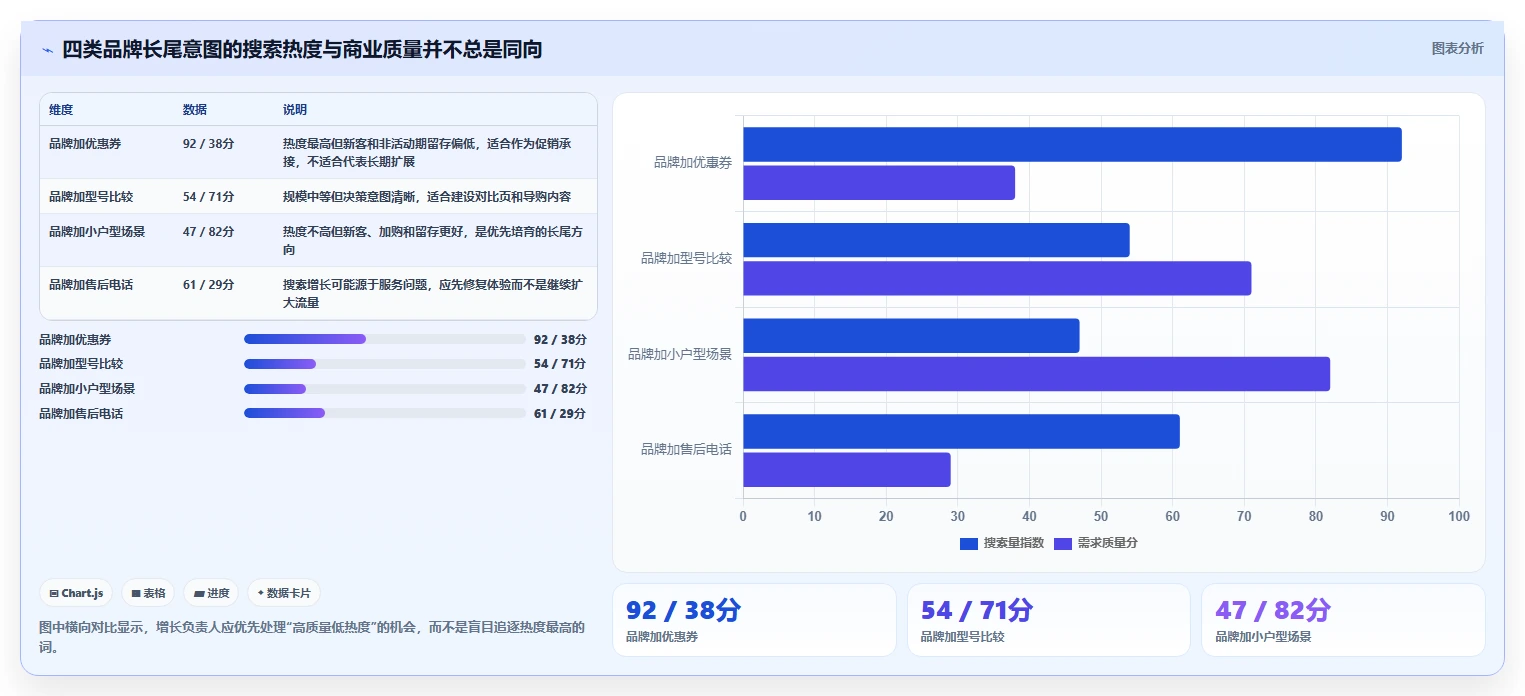Click the page title 四类品牌长尾意图
Viewport: 1525px width, 696px height.
point(302,49)
